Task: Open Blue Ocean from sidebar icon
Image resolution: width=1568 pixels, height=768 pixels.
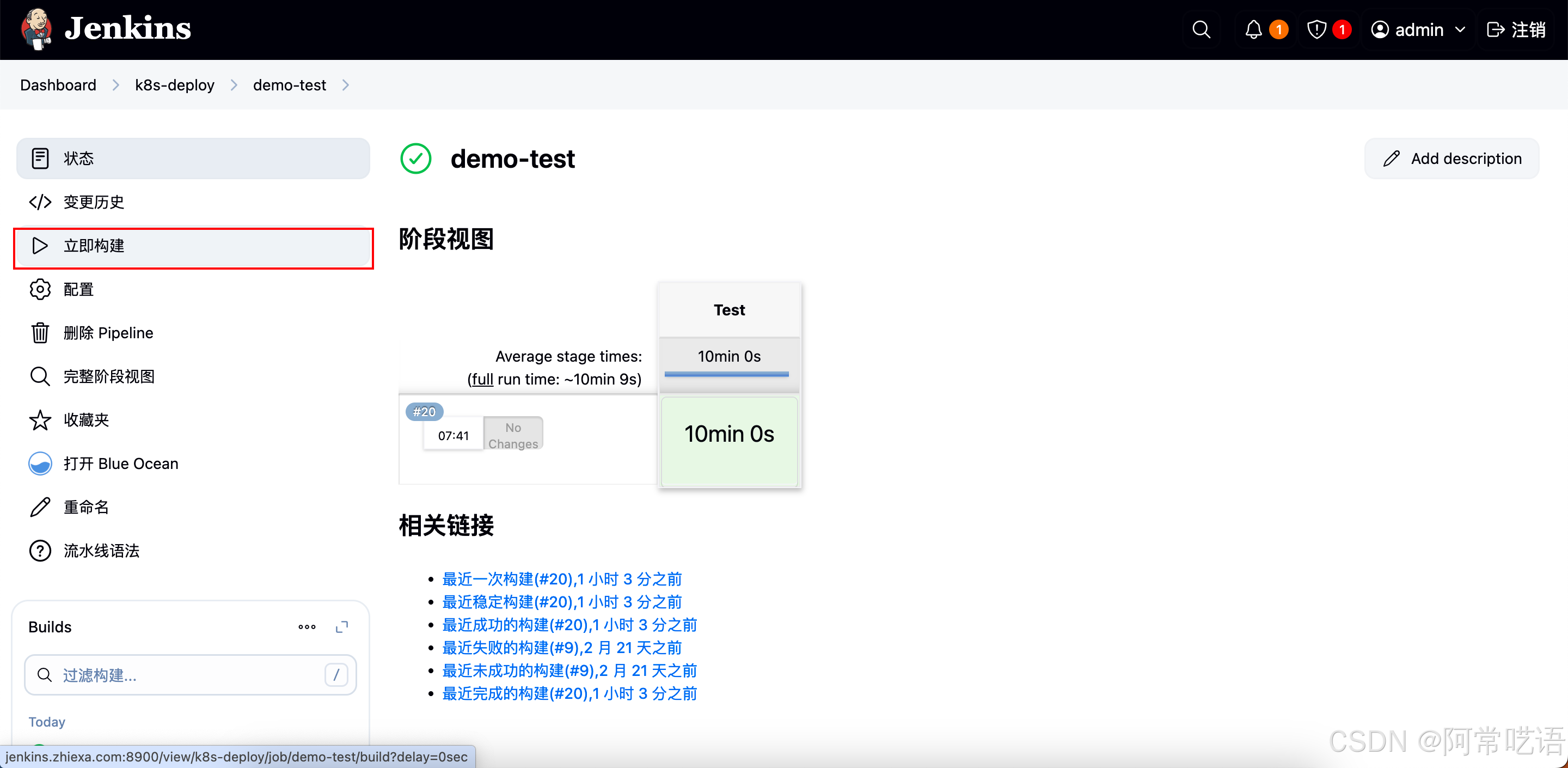Action: tap(40, 464)
